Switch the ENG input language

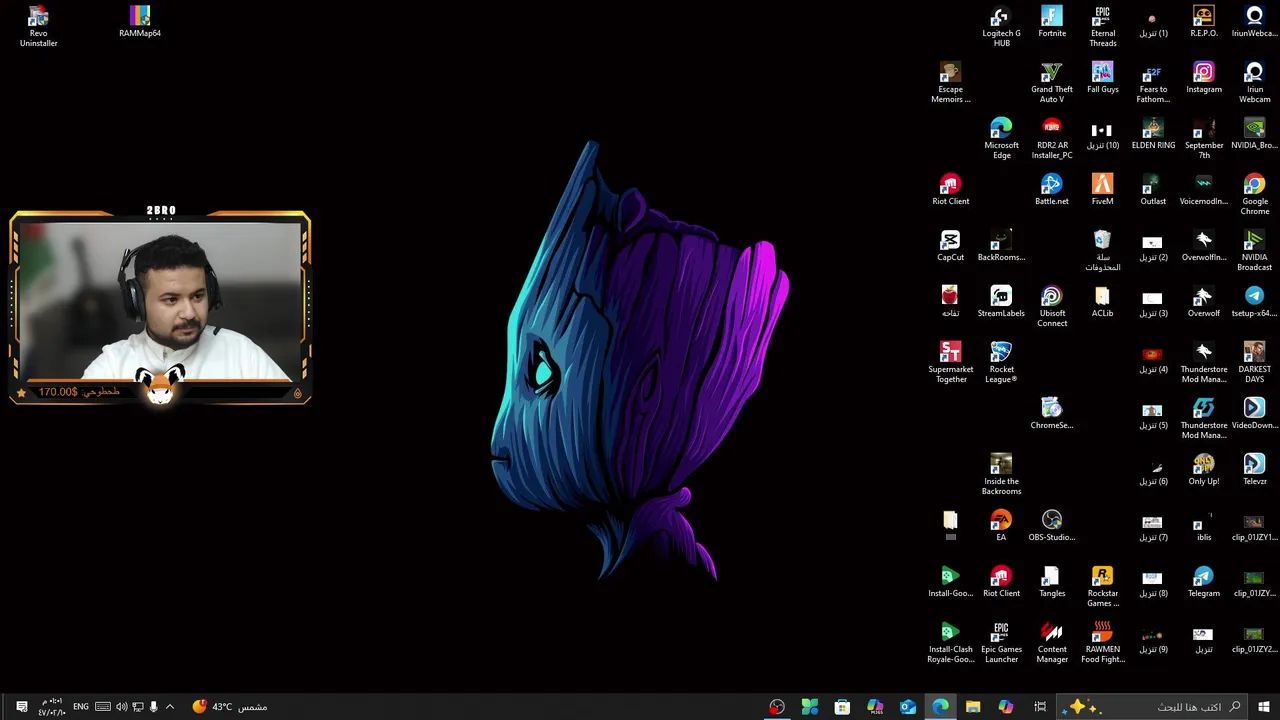(81, 707)
